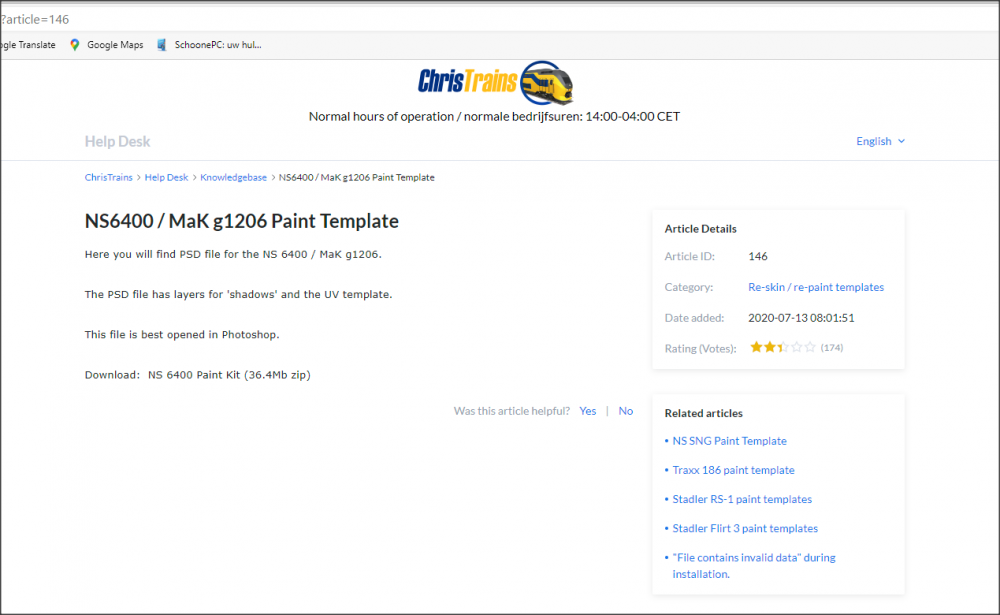Screen dimensions: 1000x615
Task: Open the English language dropdown
Action: pos(880,141)
